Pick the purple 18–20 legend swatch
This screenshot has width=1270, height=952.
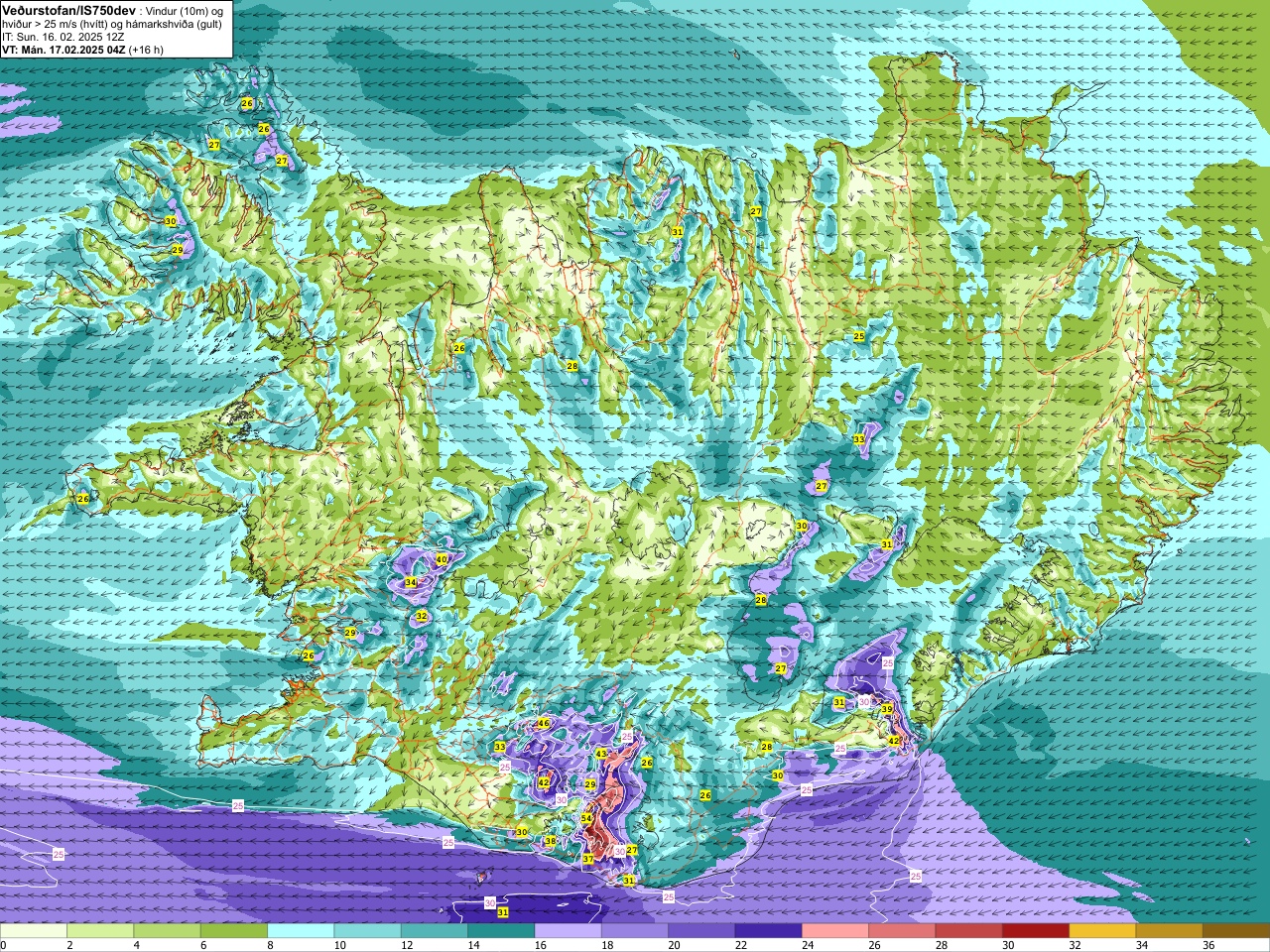click(635, 931)
